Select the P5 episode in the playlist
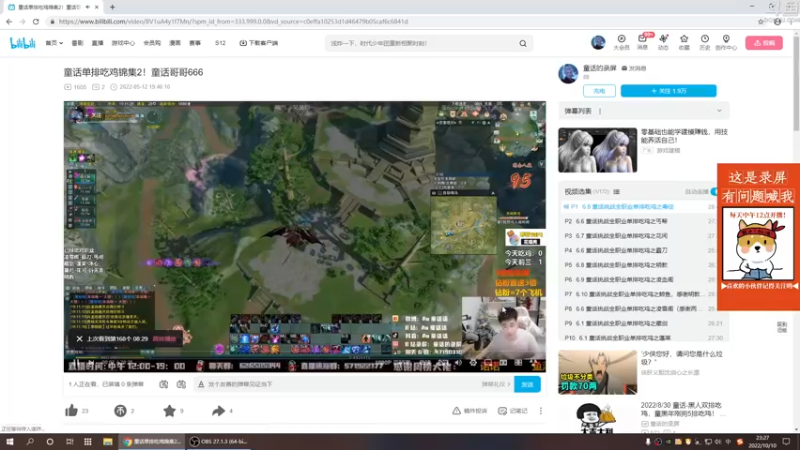Screen dimensions: 800x450 pos(638,265)
